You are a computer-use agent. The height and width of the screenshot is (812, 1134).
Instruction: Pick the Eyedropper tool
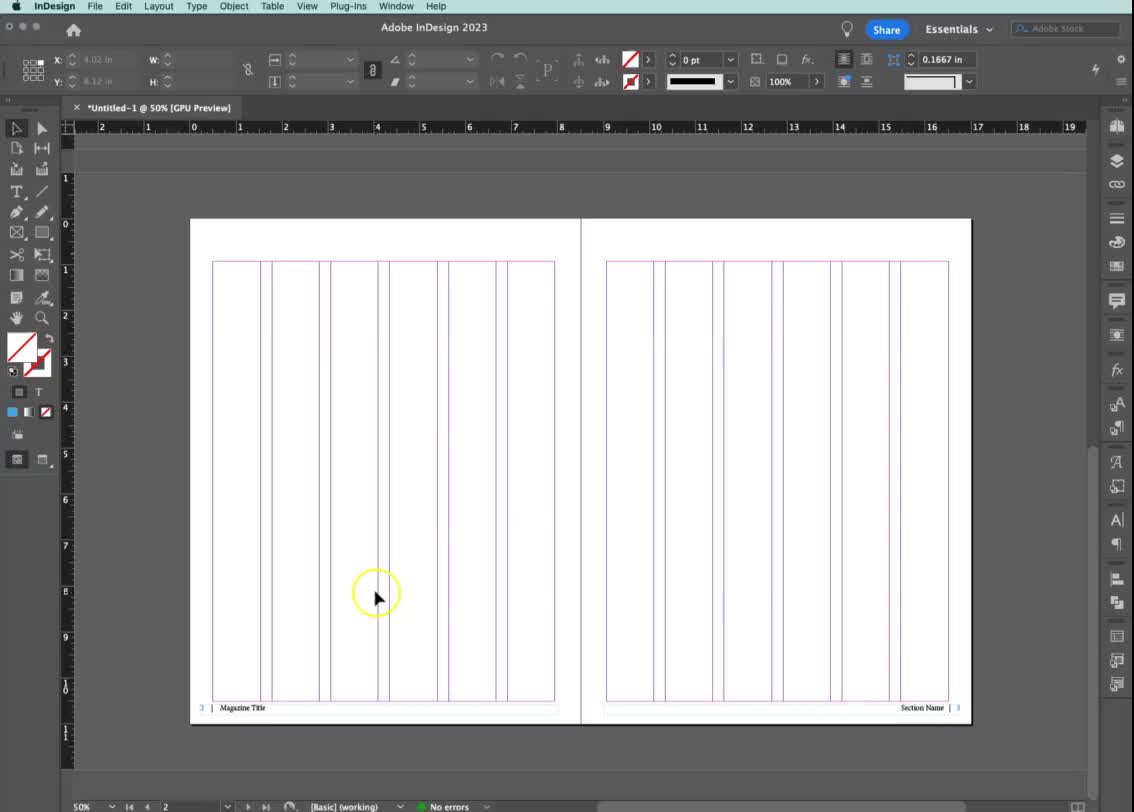click(44, 298)
